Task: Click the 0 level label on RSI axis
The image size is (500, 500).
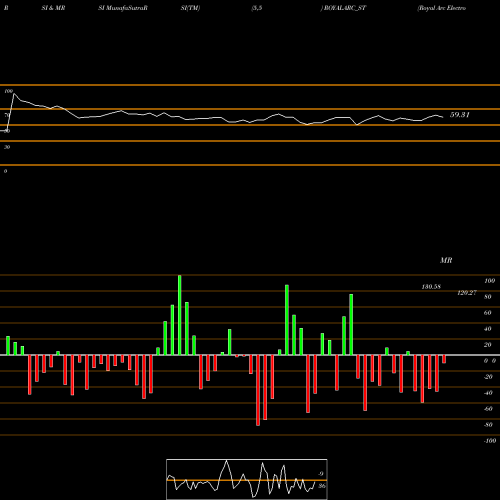Action: click(x=5, y=171)
